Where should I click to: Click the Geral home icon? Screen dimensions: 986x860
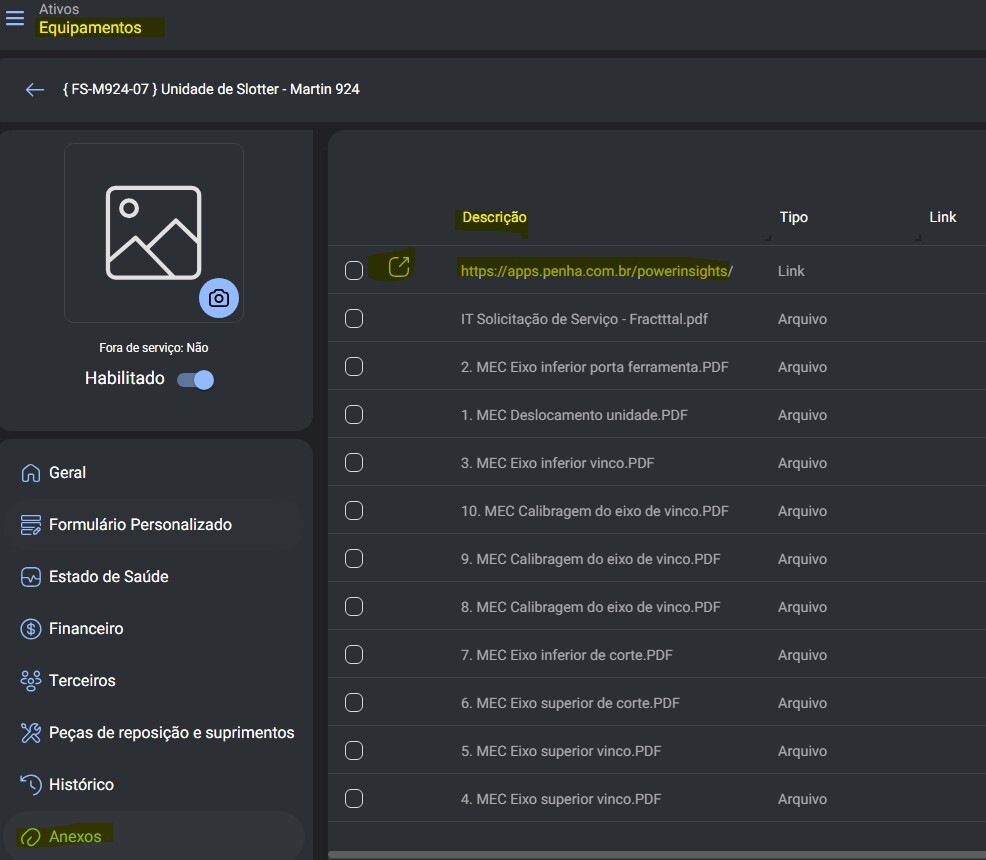click(30, 473)
